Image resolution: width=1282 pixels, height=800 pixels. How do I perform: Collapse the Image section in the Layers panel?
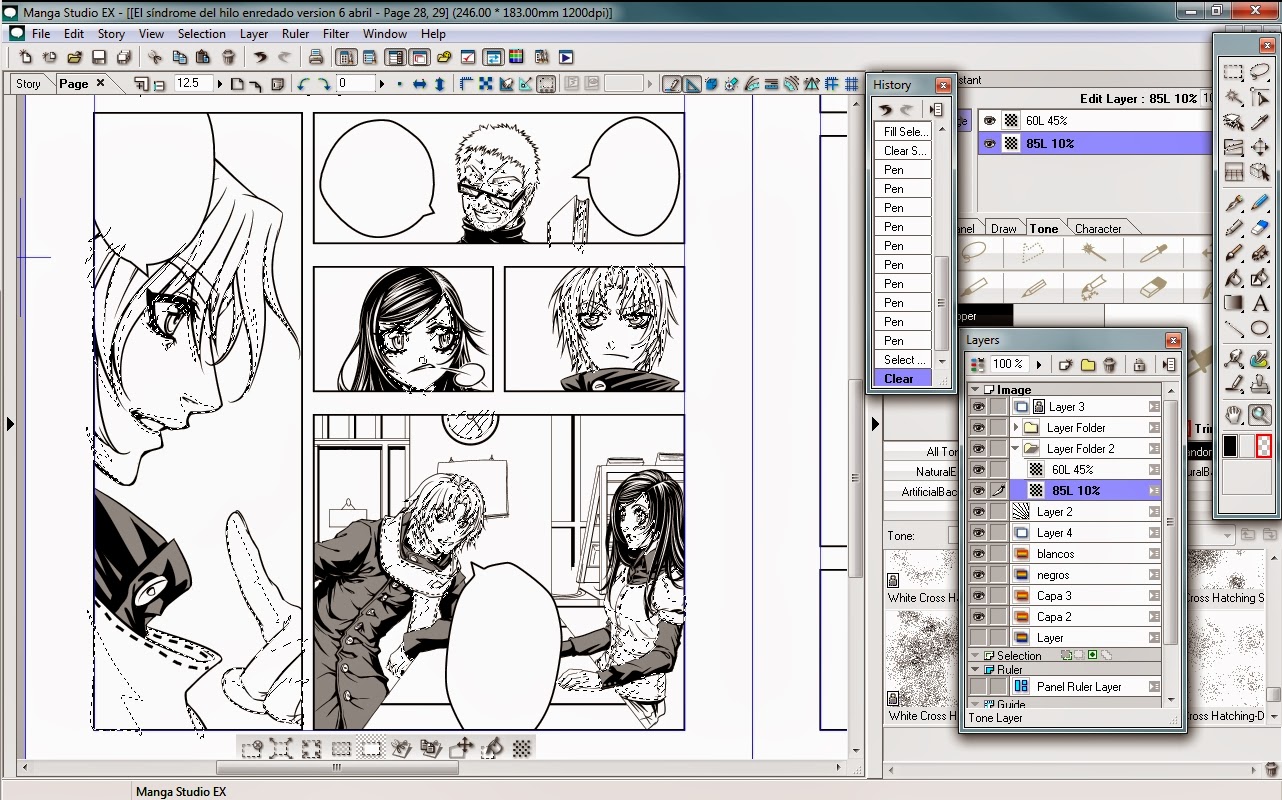(x=975, y=390)
